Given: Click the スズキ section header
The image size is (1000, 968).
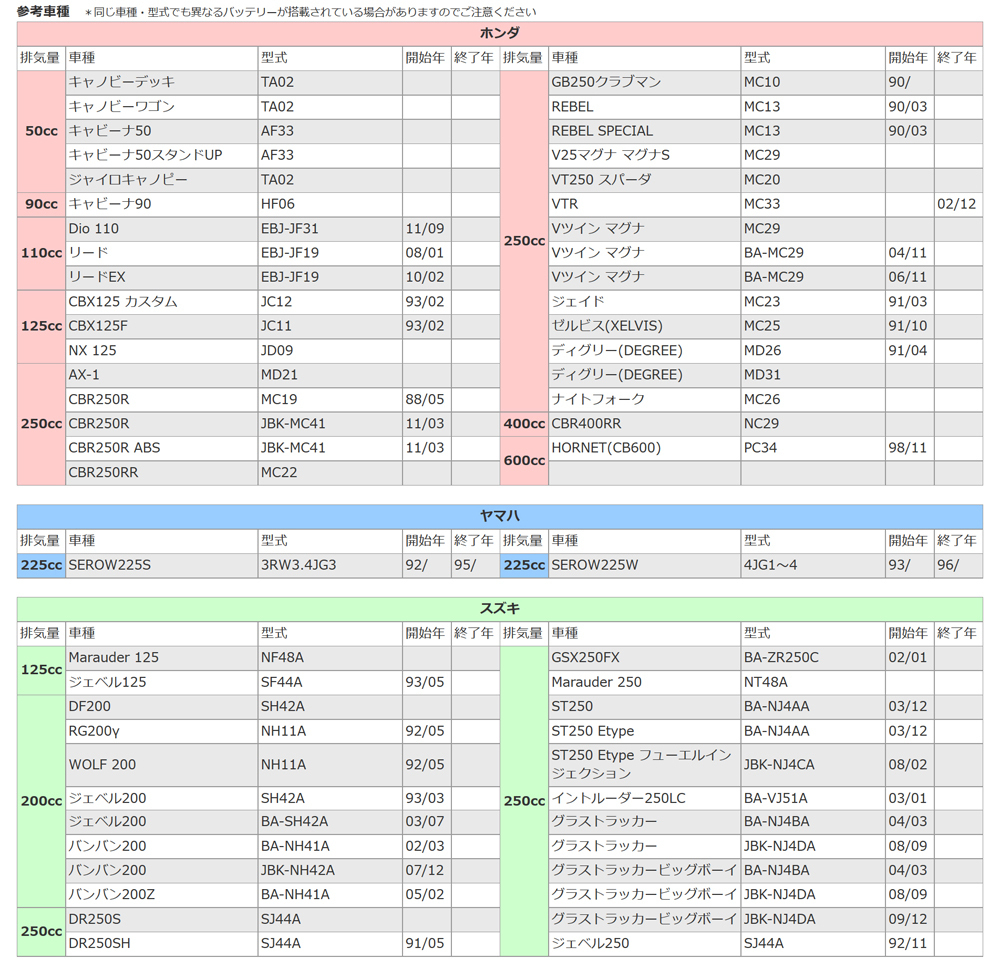Looking at the screenshot, I should (x=499, y=608).
